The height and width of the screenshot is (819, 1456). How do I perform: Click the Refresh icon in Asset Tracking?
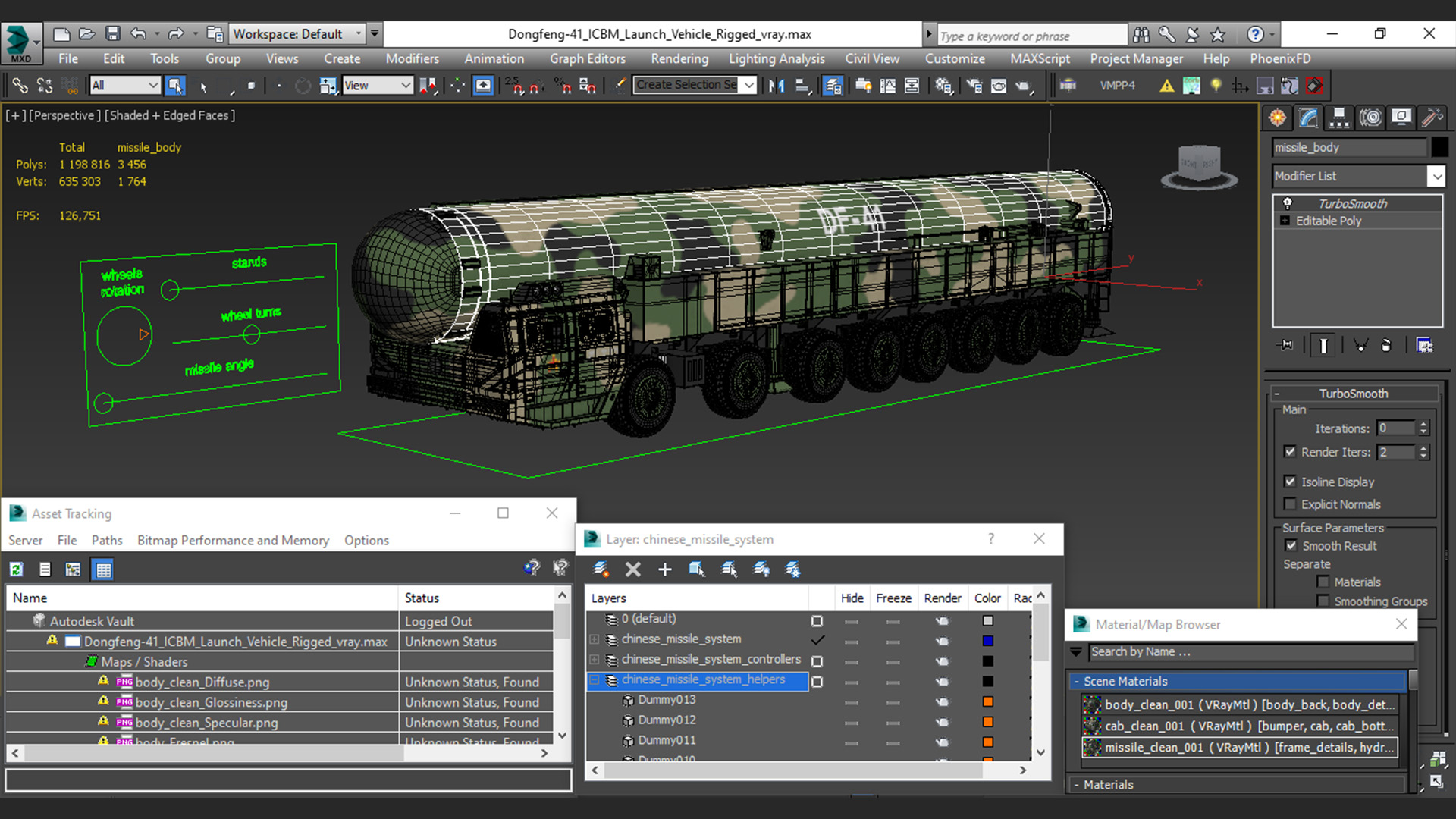(17, 570)
